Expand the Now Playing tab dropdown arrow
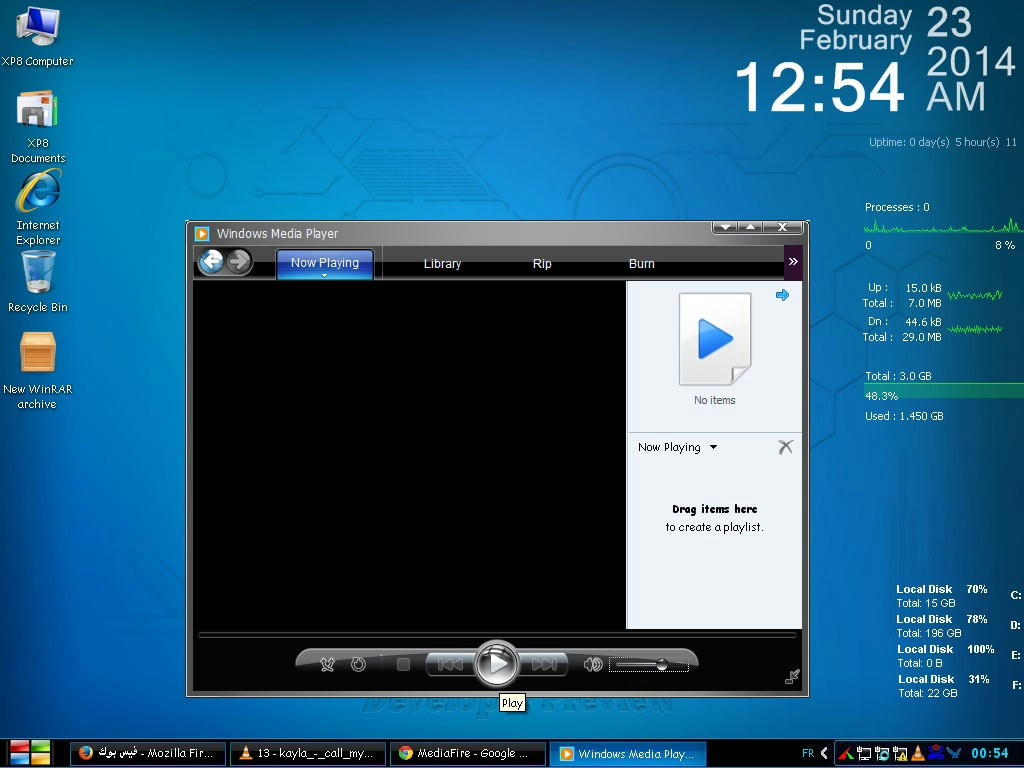Image resolution: width=1024 pixels, height=768 pixels. 325,276
